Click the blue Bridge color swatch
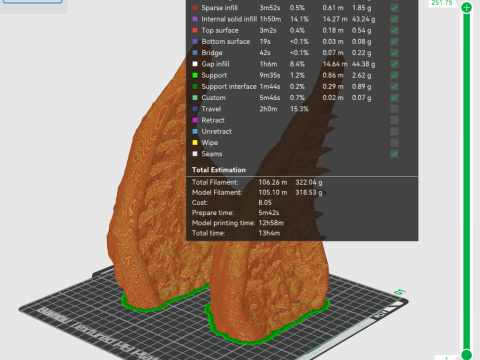Viewport: 480px width, 360px height. pos(195,53)
